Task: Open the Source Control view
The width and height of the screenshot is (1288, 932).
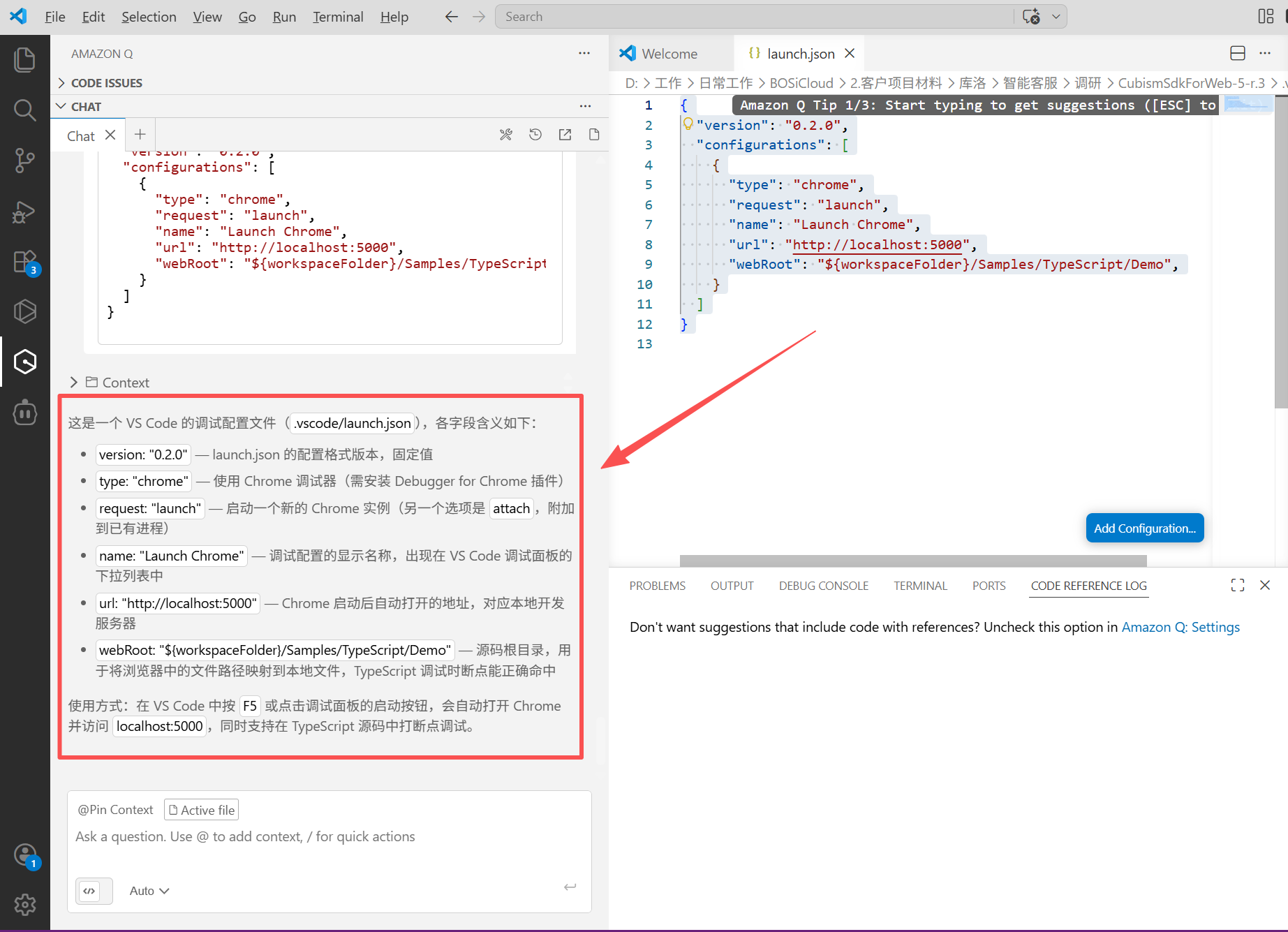Action: (x=24, y=160)
